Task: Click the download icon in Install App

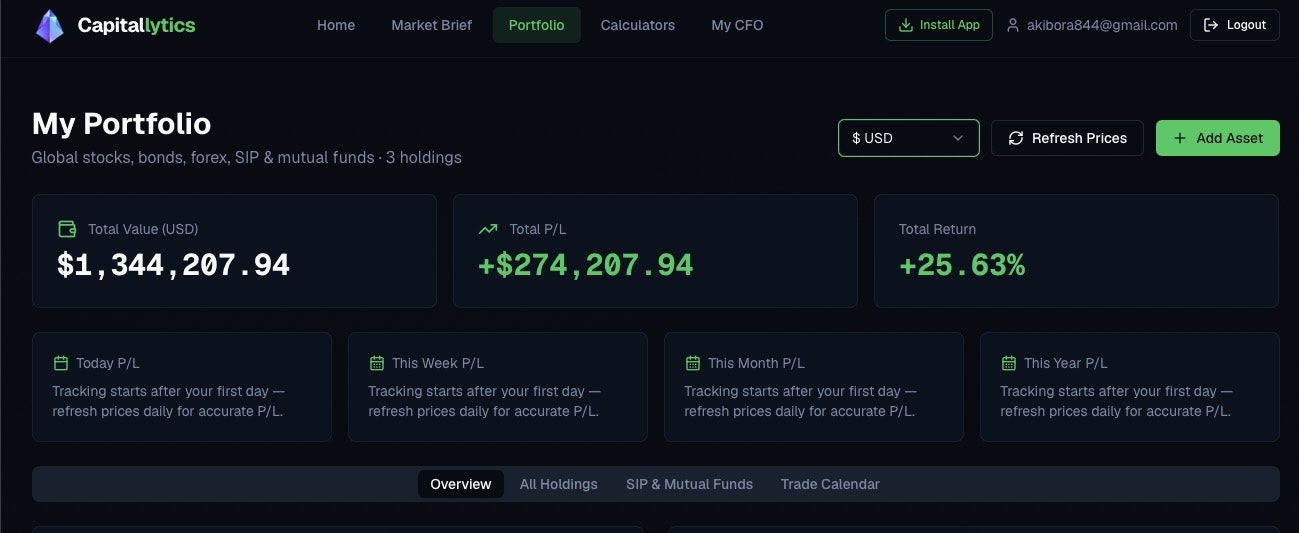Action: (x=906, y=25)
